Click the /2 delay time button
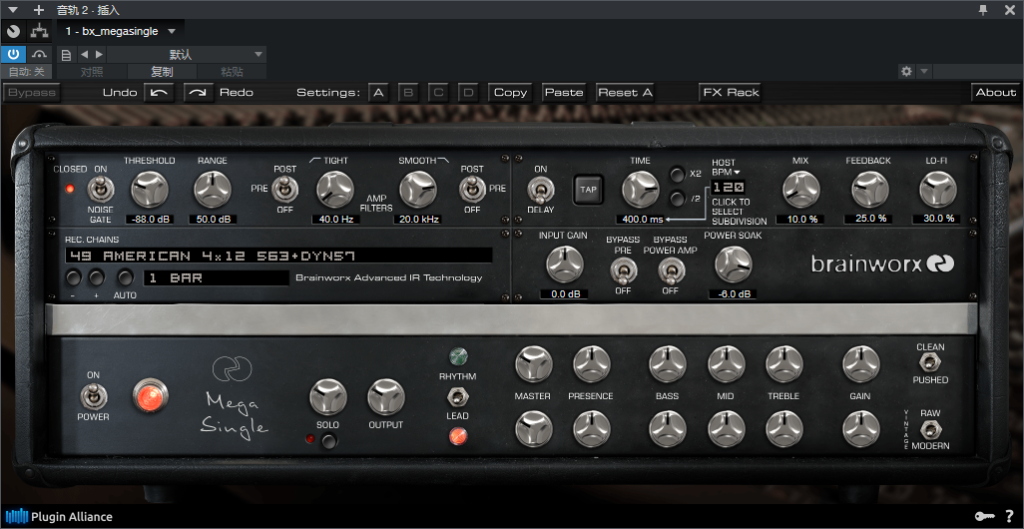The height and width of the screenshot is (529, 1024). click(677, 198)
